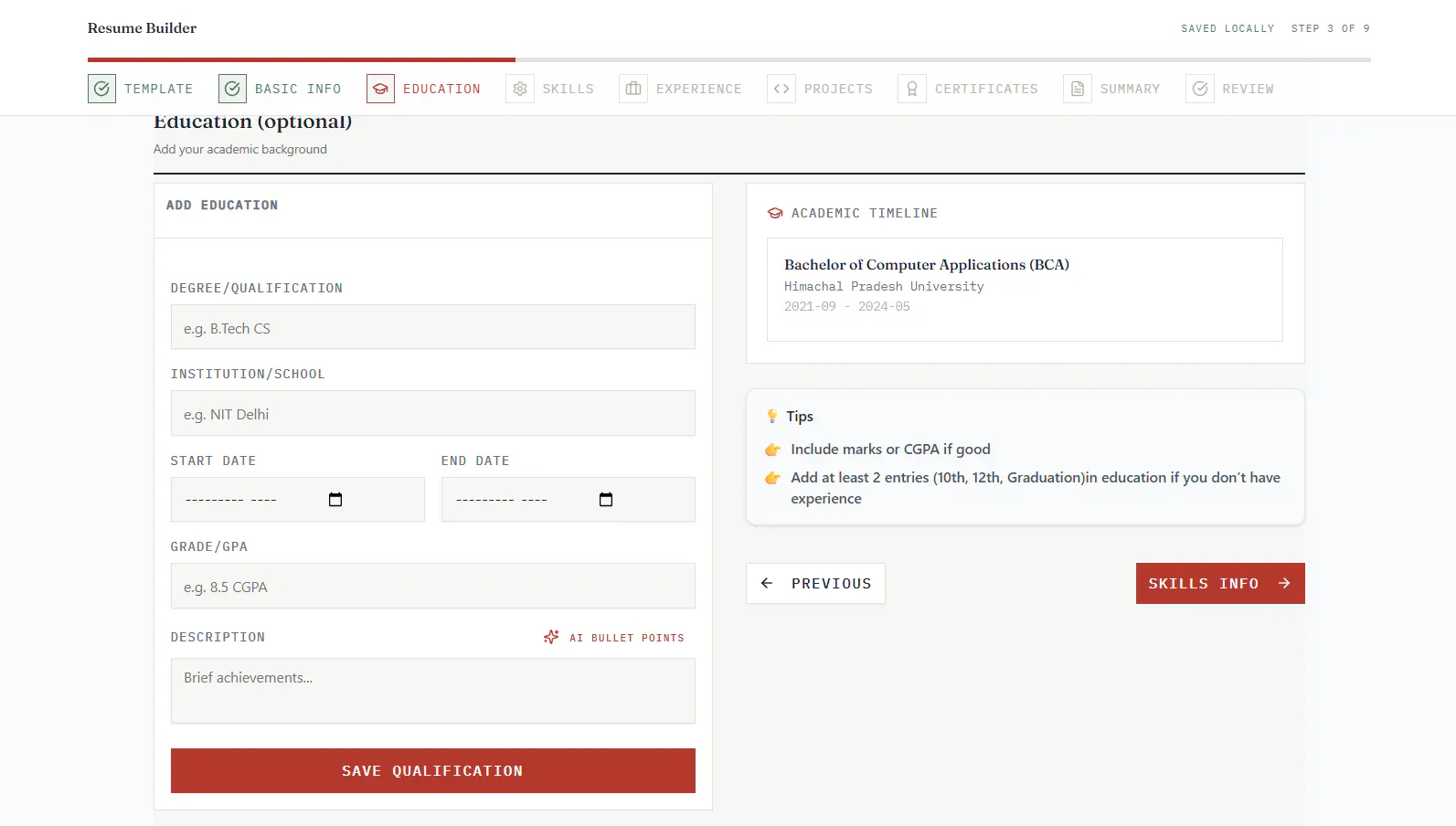Click the AI sparkle icon beside Bullet Points

coord(551,637)
